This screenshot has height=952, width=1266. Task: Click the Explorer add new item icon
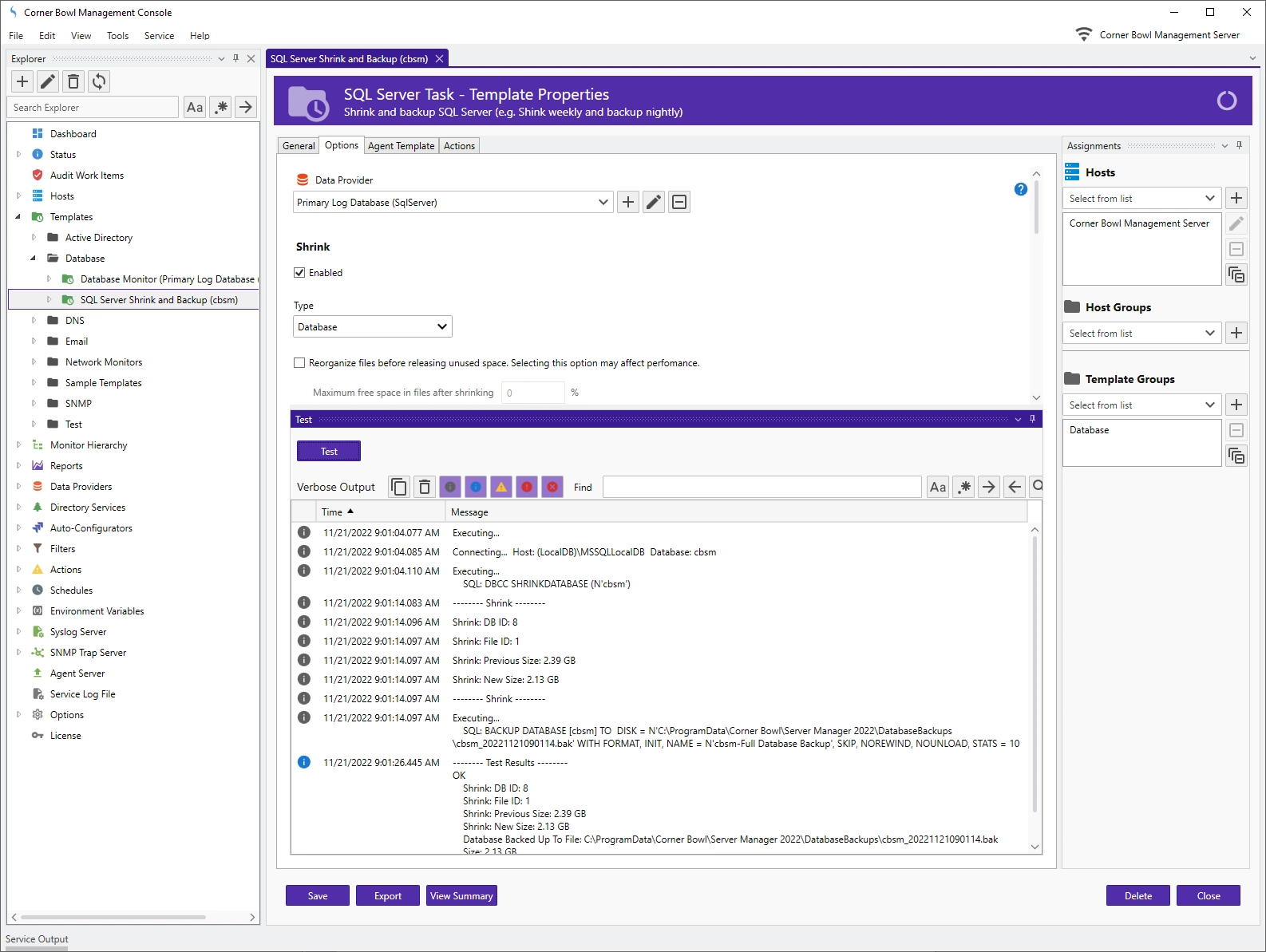[x=22, y=81]
